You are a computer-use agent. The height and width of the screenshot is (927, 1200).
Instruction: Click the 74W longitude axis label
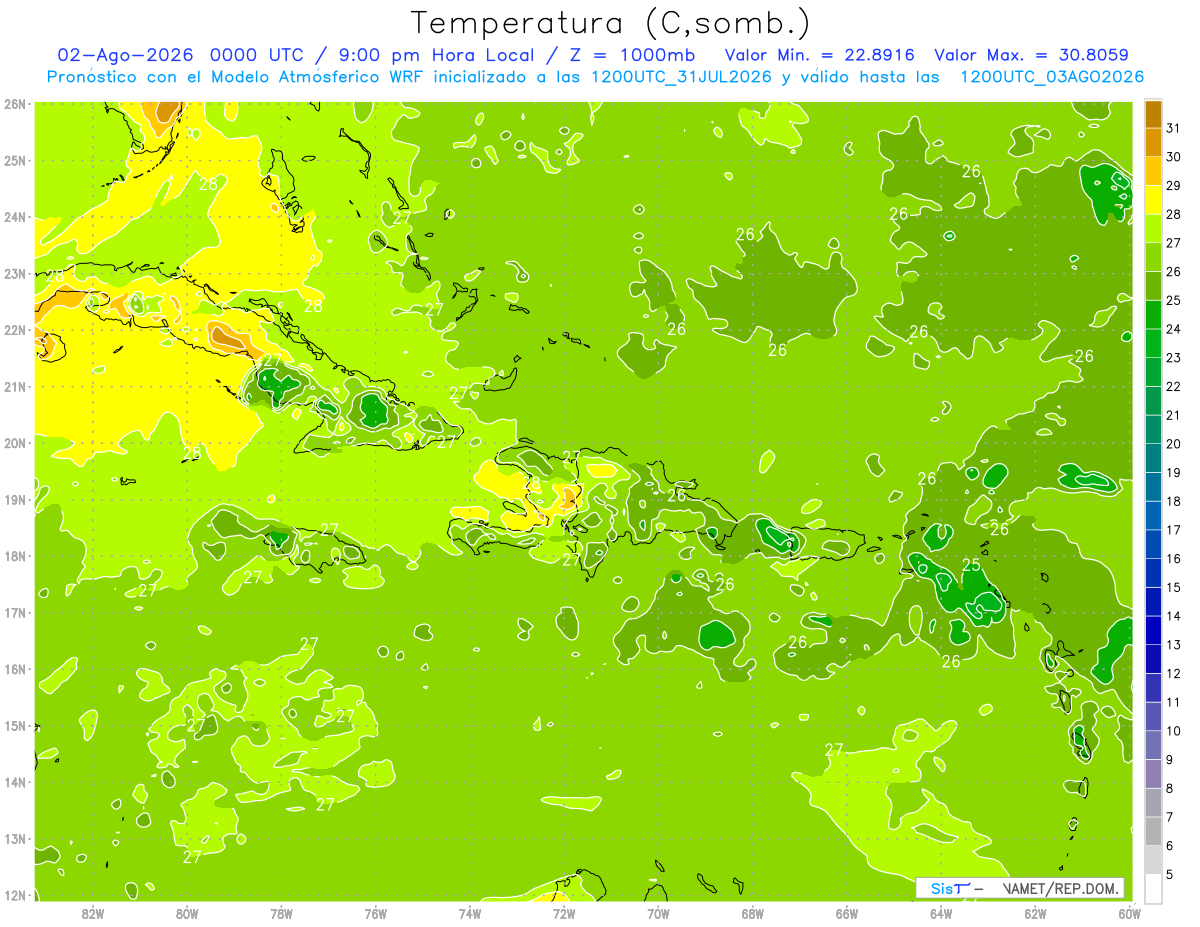469,914
